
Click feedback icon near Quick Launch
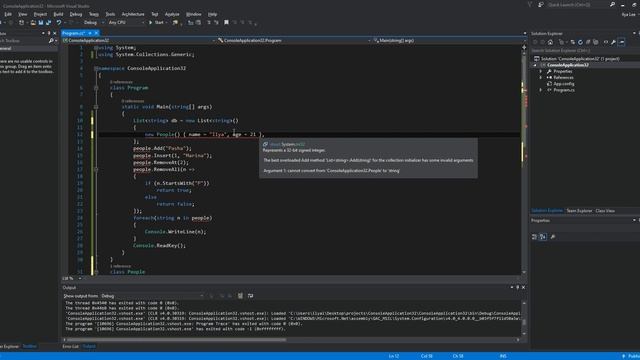point(541,4)
